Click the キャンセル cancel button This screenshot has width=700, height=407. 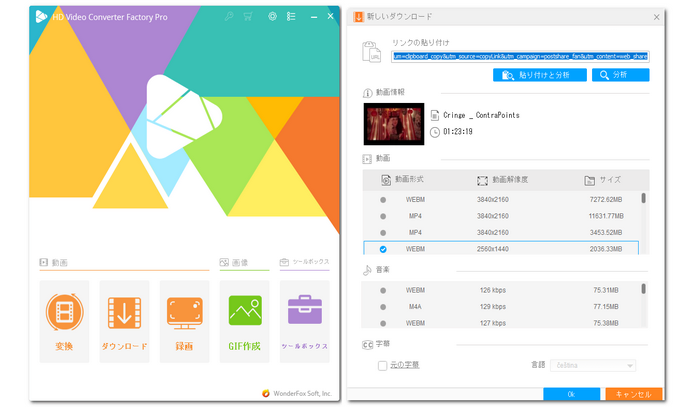click(633, 395)
